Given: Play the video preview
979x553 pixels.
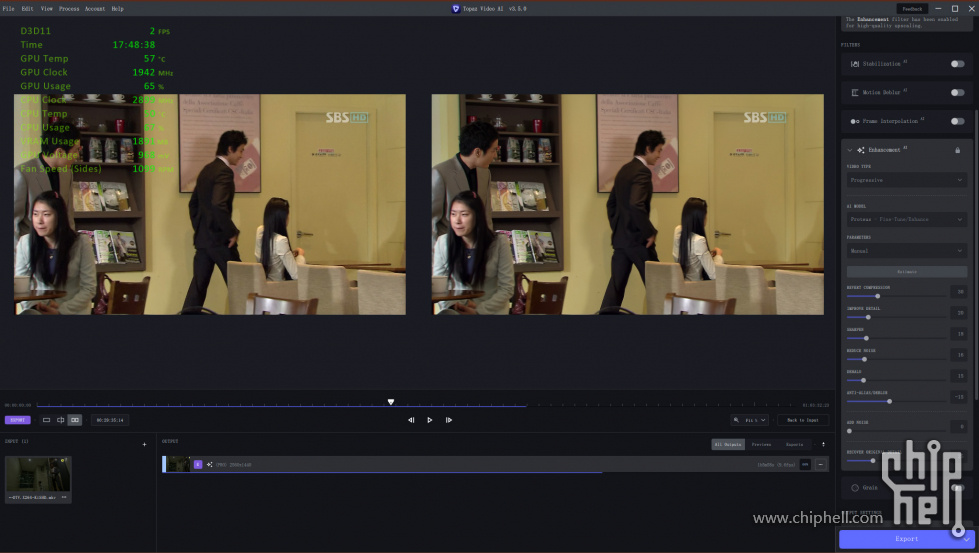Looking at the screenshot, I should [x=430, y=420].
